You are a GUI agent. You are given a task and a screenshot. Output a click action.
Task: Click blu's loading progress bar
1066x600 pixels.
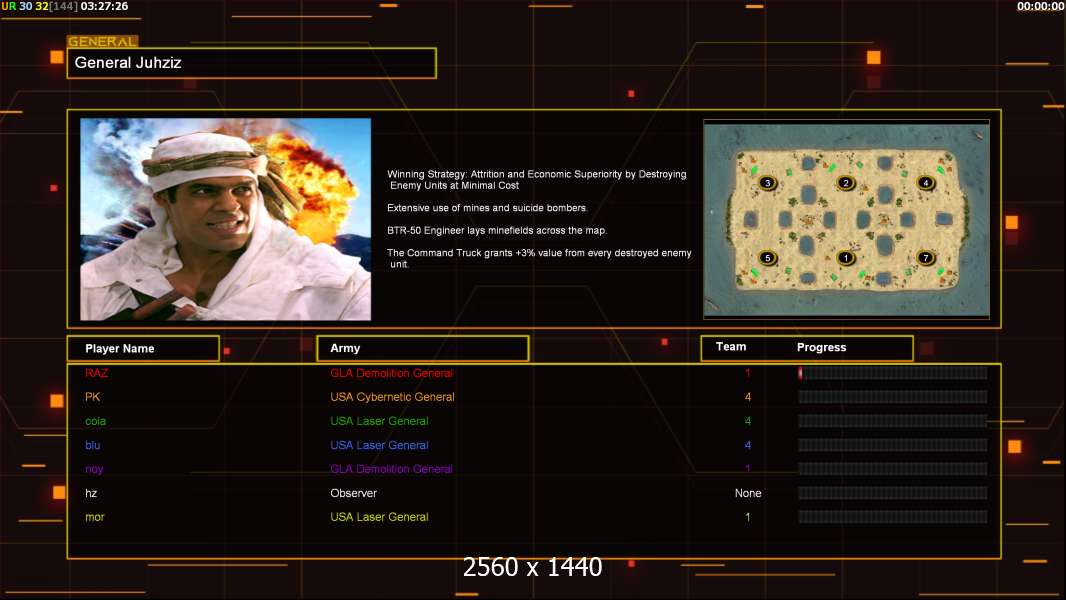pyautogui.click(x=893, y=445)
